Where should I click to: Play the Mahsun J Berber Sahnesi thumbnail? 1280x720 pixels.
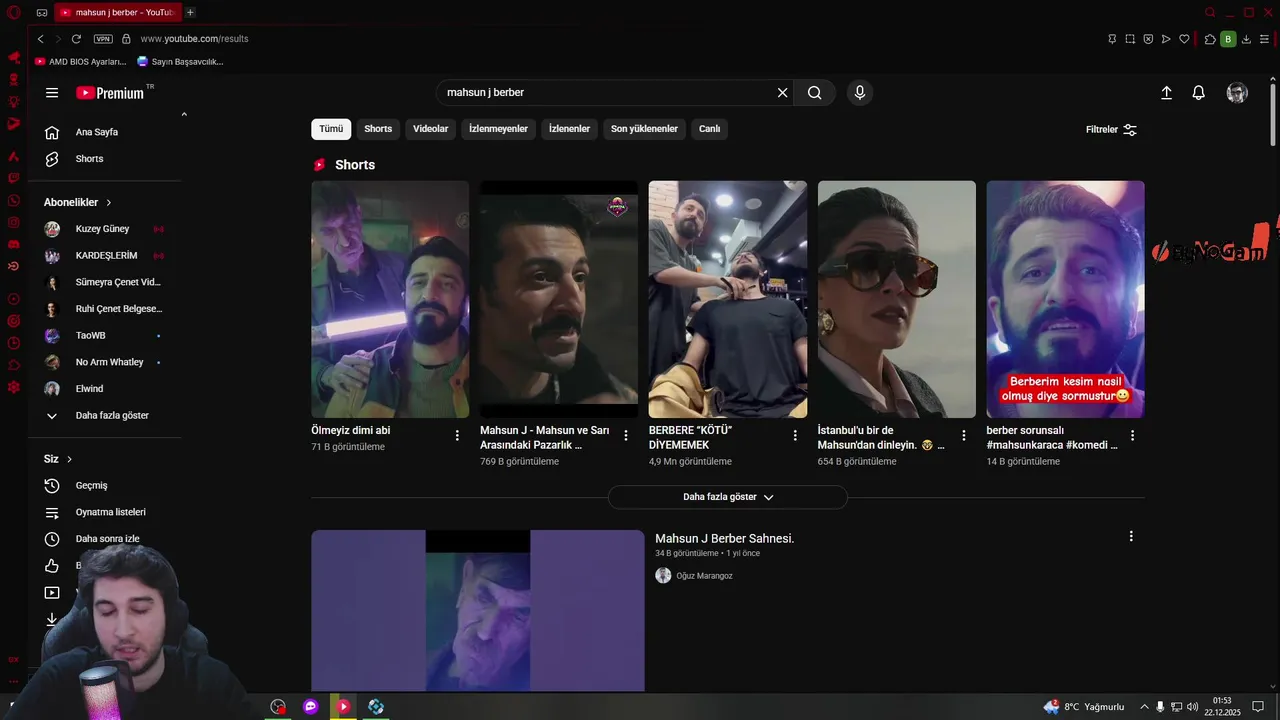(x=478, y=610)
